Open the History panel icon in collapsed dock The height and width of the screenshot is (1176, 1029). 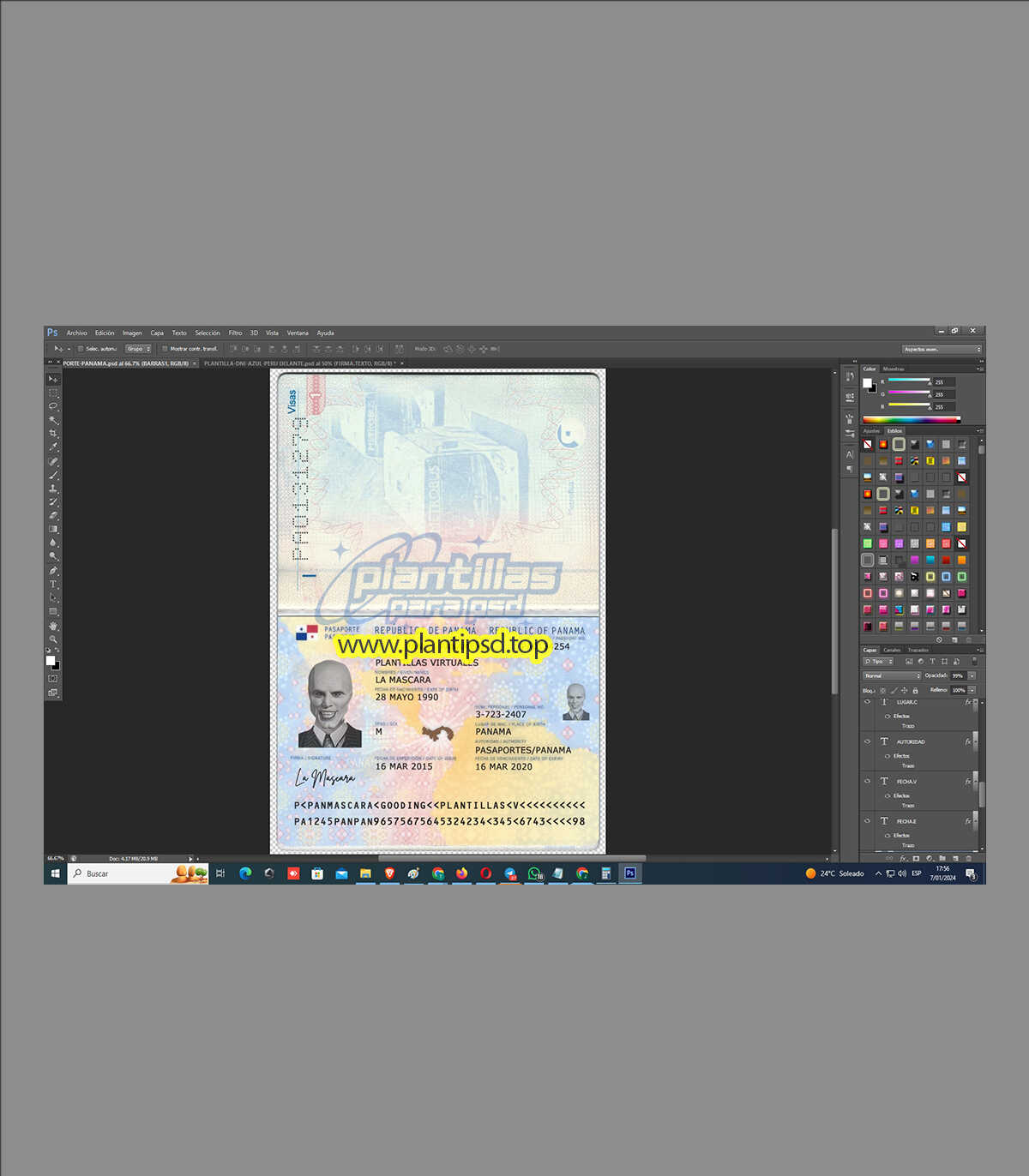[849, 377]
